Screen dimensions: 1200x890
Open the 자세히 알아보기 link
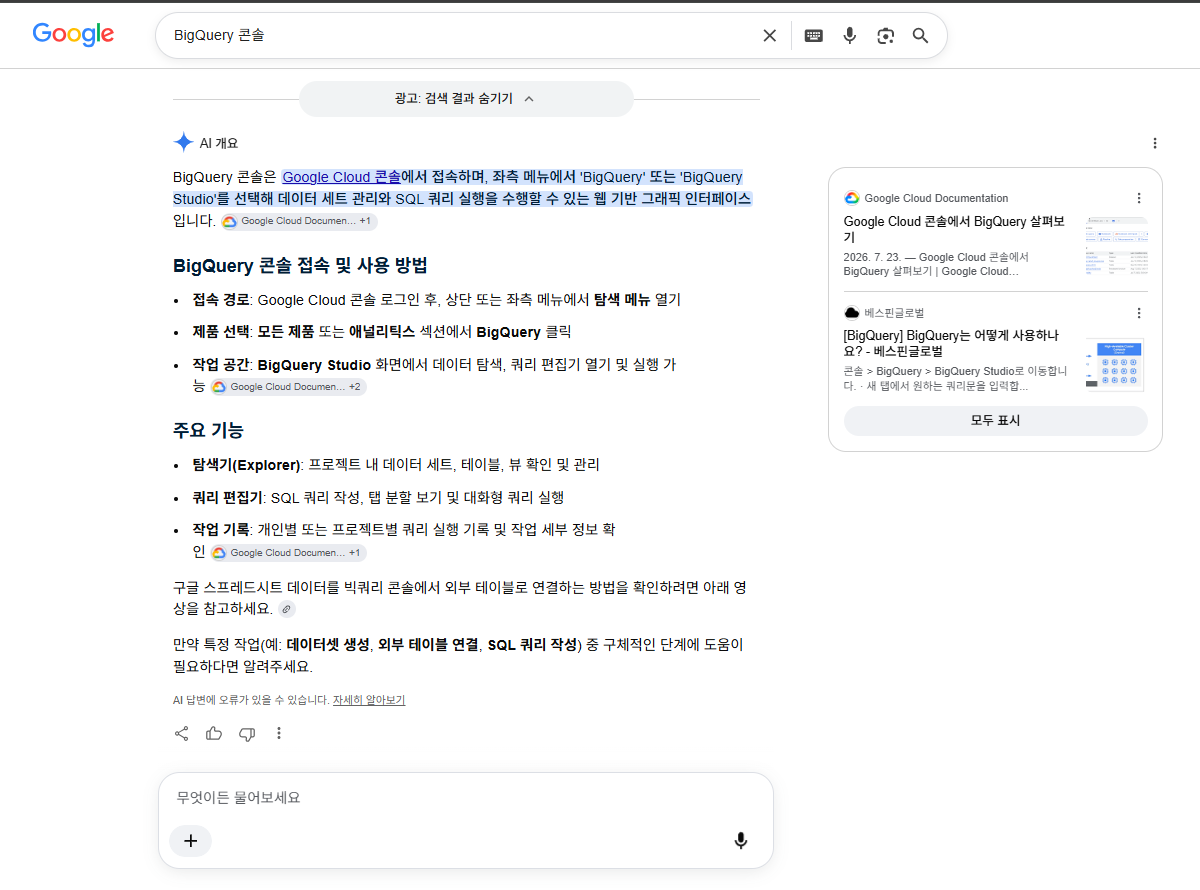tap(369, 700)
